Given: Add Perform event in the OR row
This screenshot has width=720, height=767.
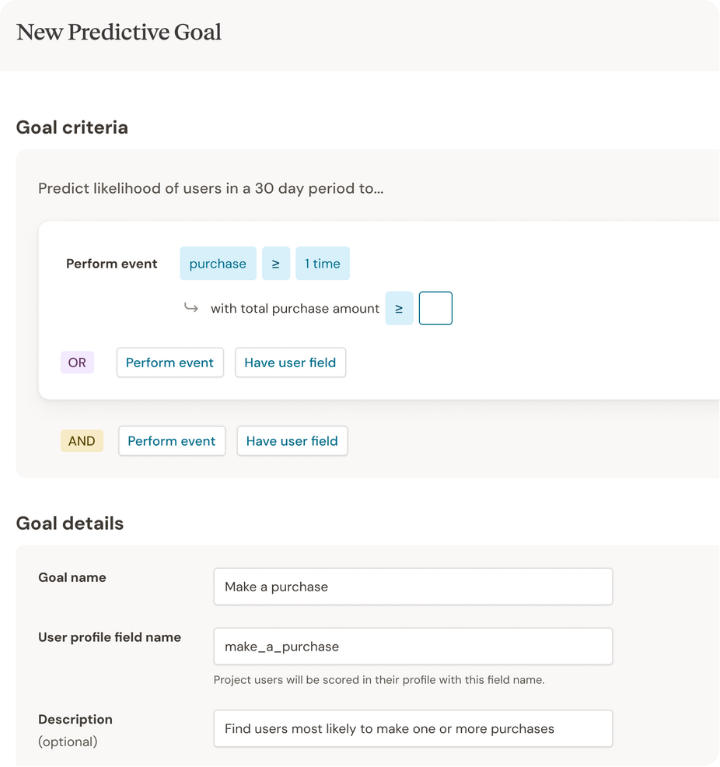Looking at the screenshot, I should click(170, 362).
